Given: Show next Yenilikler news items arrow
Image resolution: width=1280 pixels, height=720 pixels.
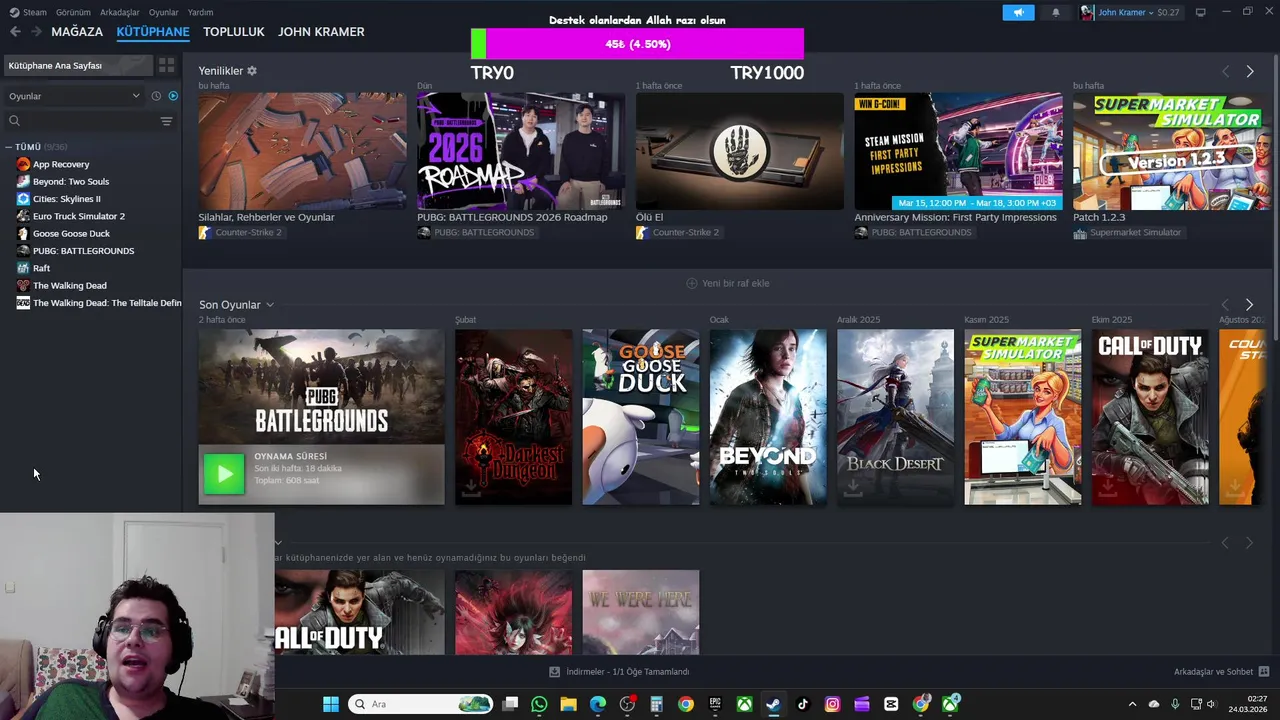Looking at the screenshot, I should (1249, 71).
